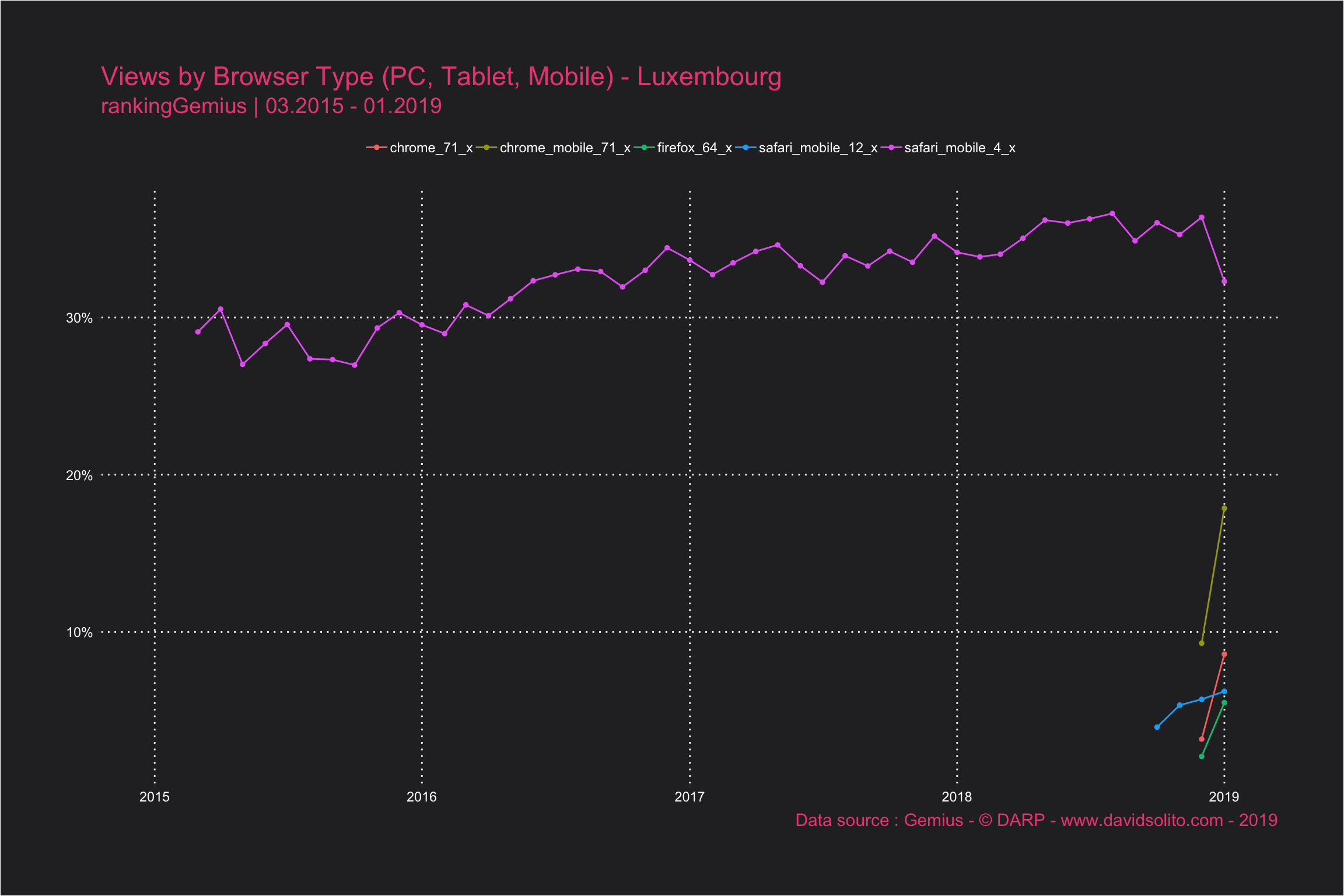Click the chrome_71_x legend color marker
The height and width of the screenshot is (896, 1344).
coord(376,148)
